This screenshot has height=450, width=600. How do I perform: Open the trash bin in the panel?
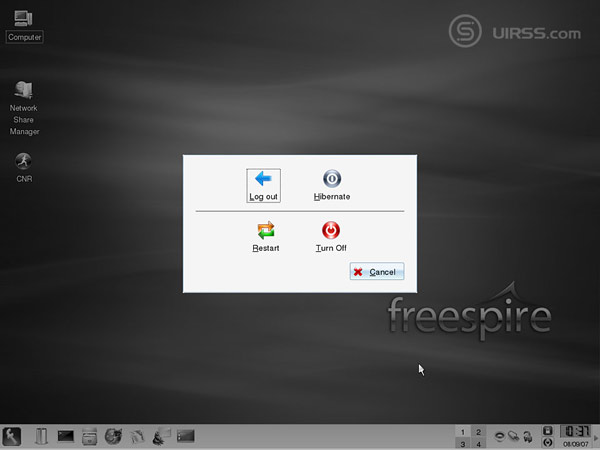[41, 436]
